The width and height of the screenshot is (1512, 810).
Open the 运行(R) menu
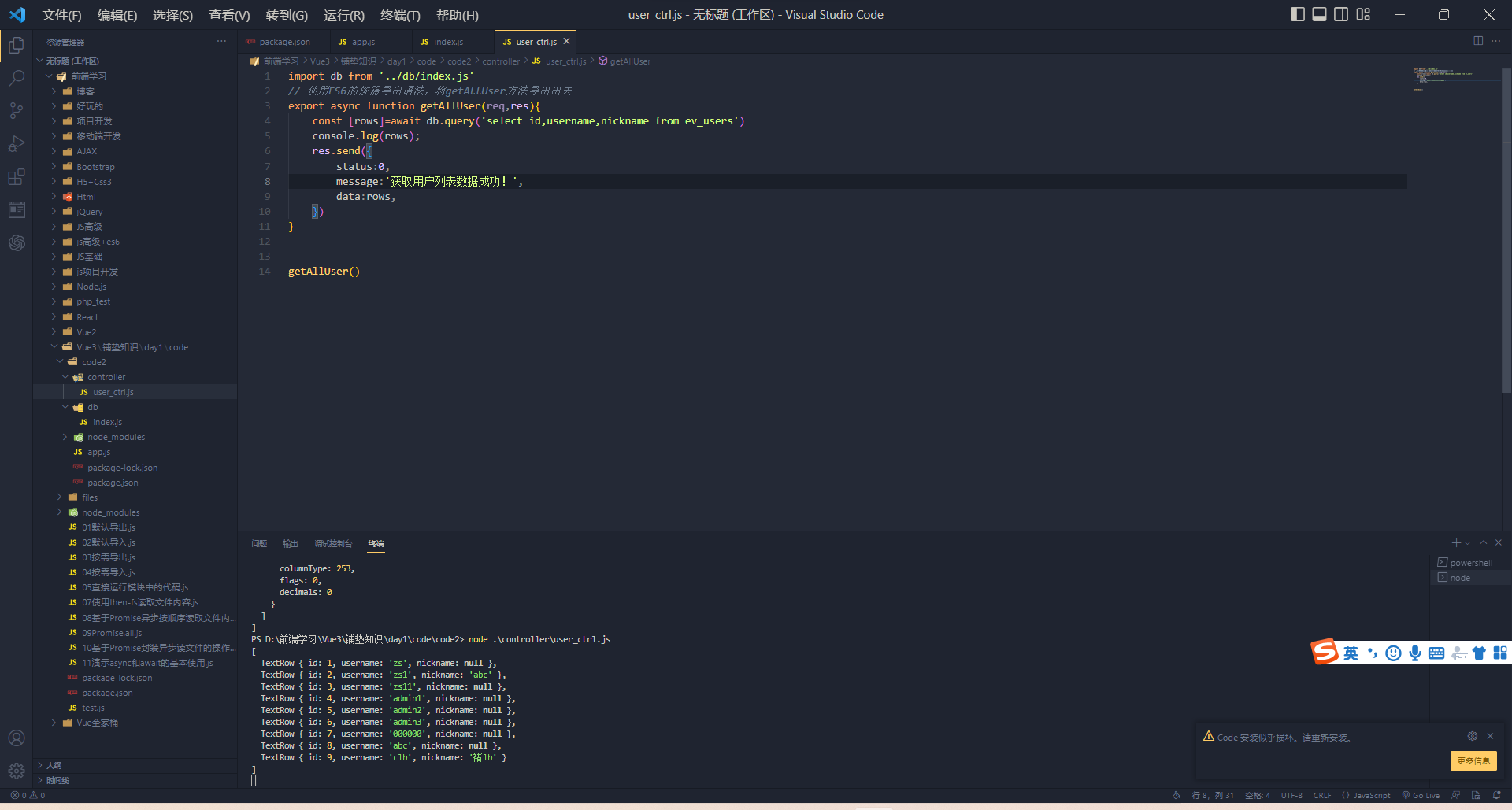[343, 15]
